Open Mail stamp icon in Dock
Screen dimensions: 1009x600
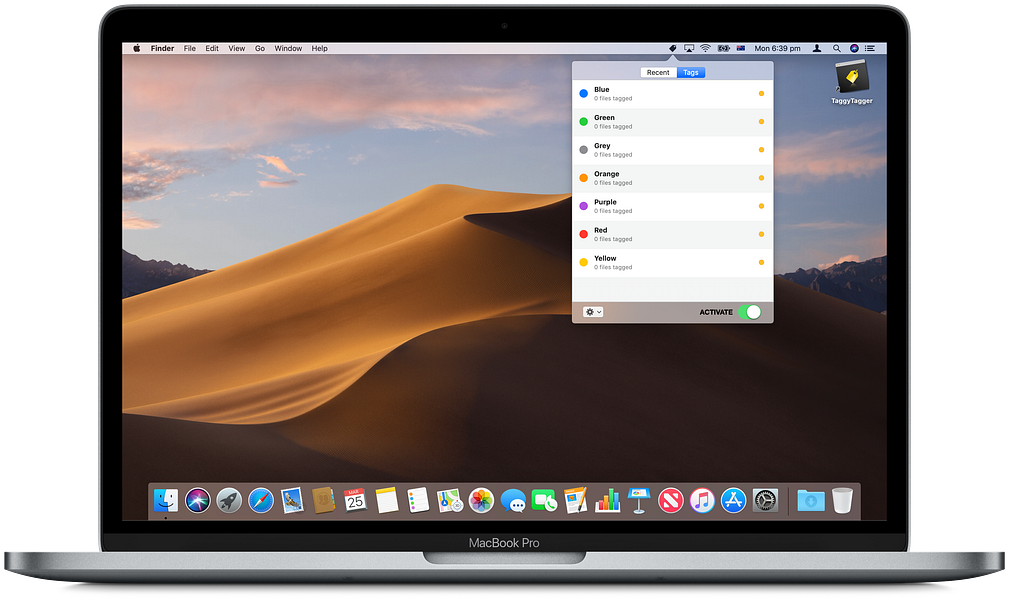point(292,500)
